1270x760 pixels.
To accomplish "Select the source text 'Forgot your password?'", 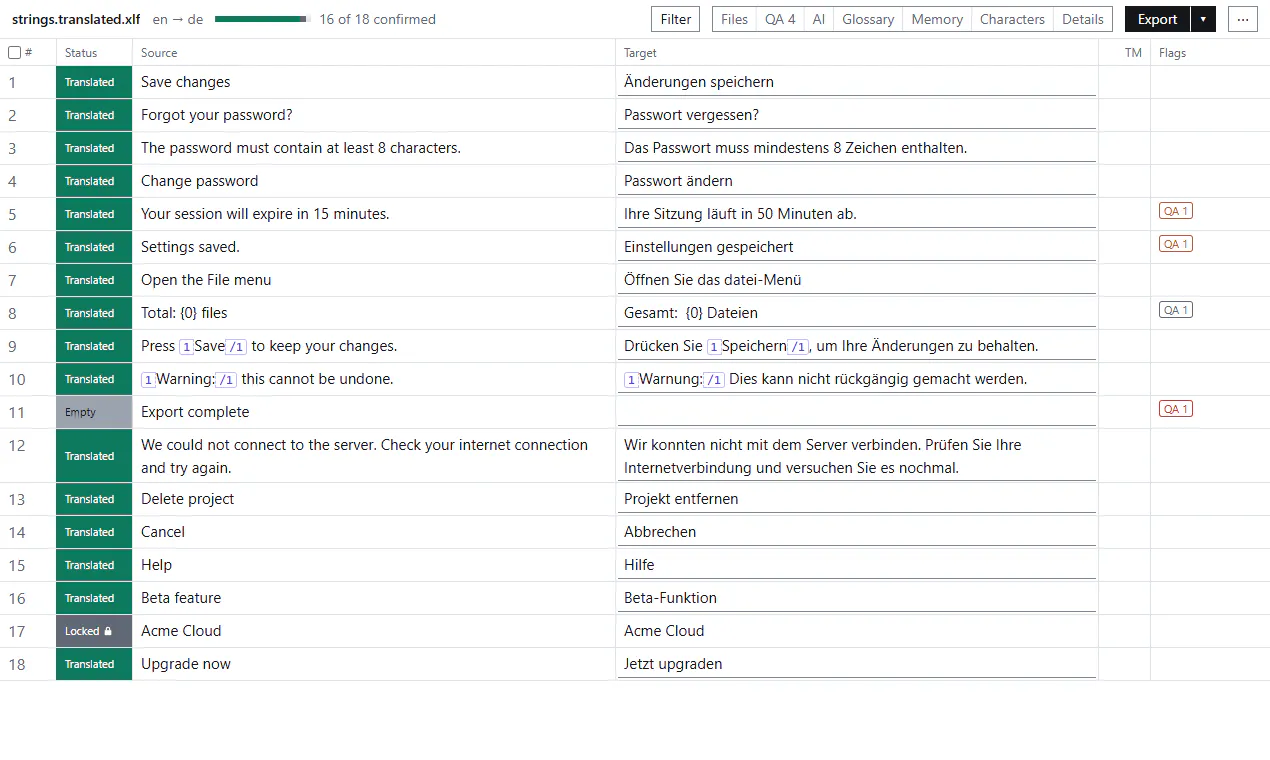I will pyautogui.click(x=217, y=115).
